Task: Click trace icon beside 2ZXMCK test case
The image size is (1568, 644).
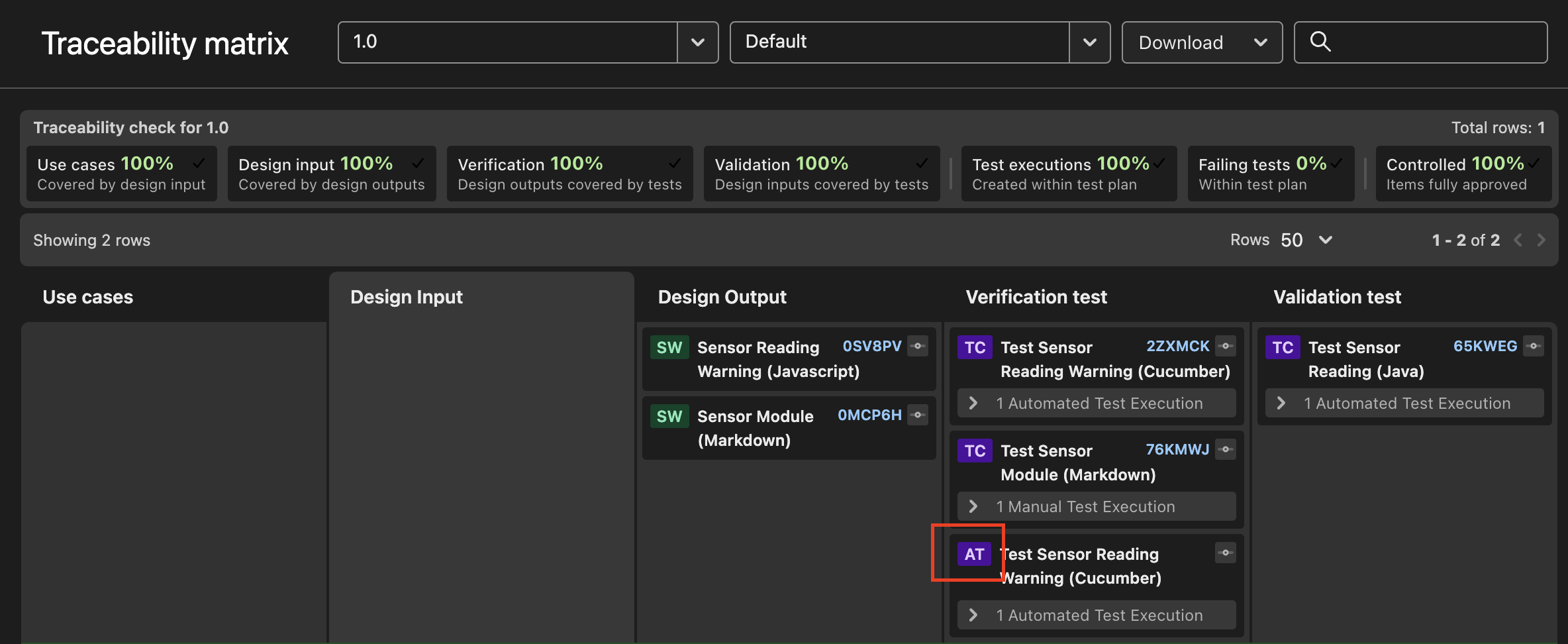Action: coord(1226,346)
